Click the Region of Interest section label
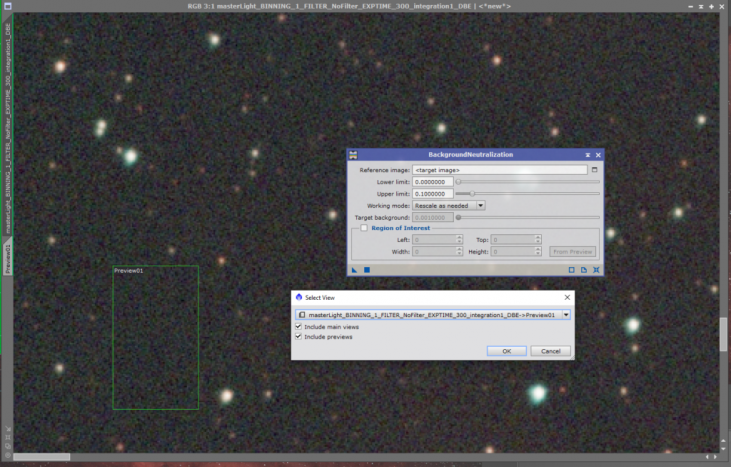Viewport: 731px width, 467px height. tap(400, 228)
